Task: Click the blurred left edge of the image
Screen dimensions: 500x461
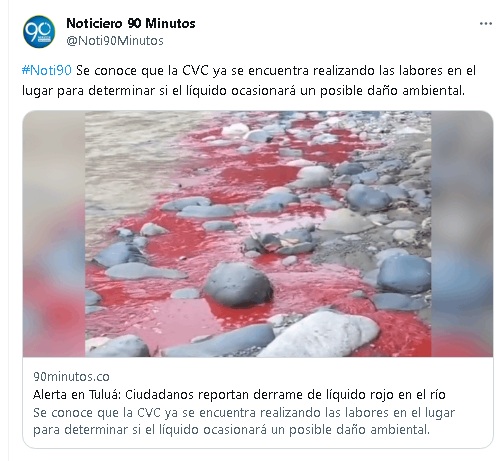Action: pos(54,234)
